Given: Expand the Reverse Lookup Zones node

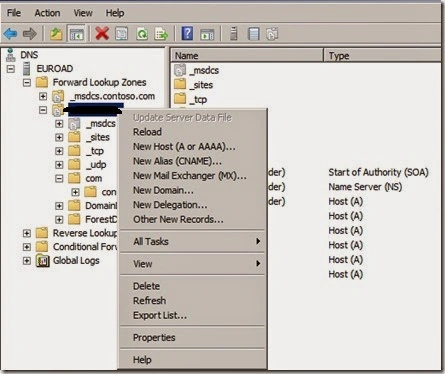Looking at the screenshot, I should [27, 233].
